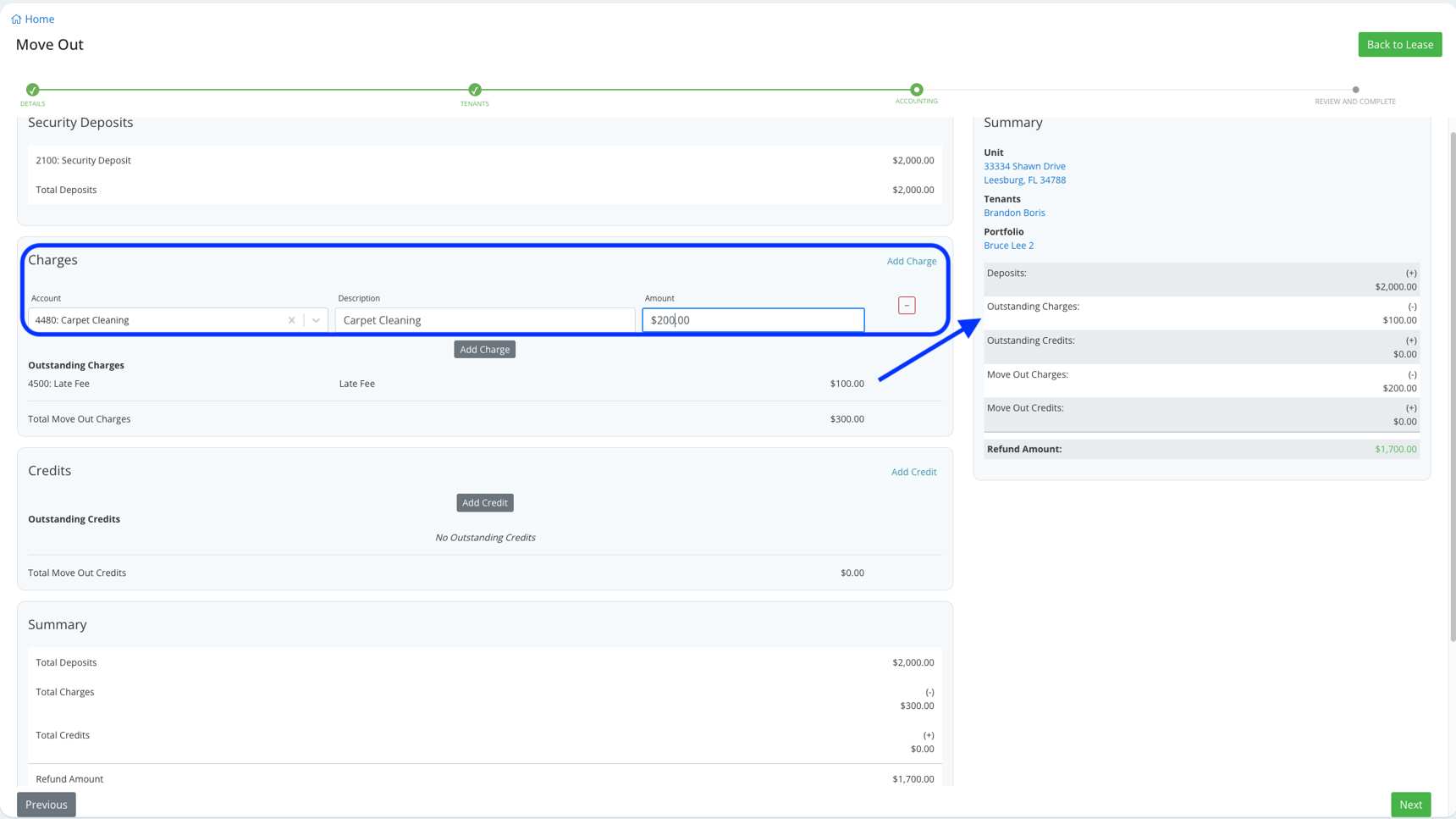
Task: Clear the selected Account value
Action: (x=292, y=320)
